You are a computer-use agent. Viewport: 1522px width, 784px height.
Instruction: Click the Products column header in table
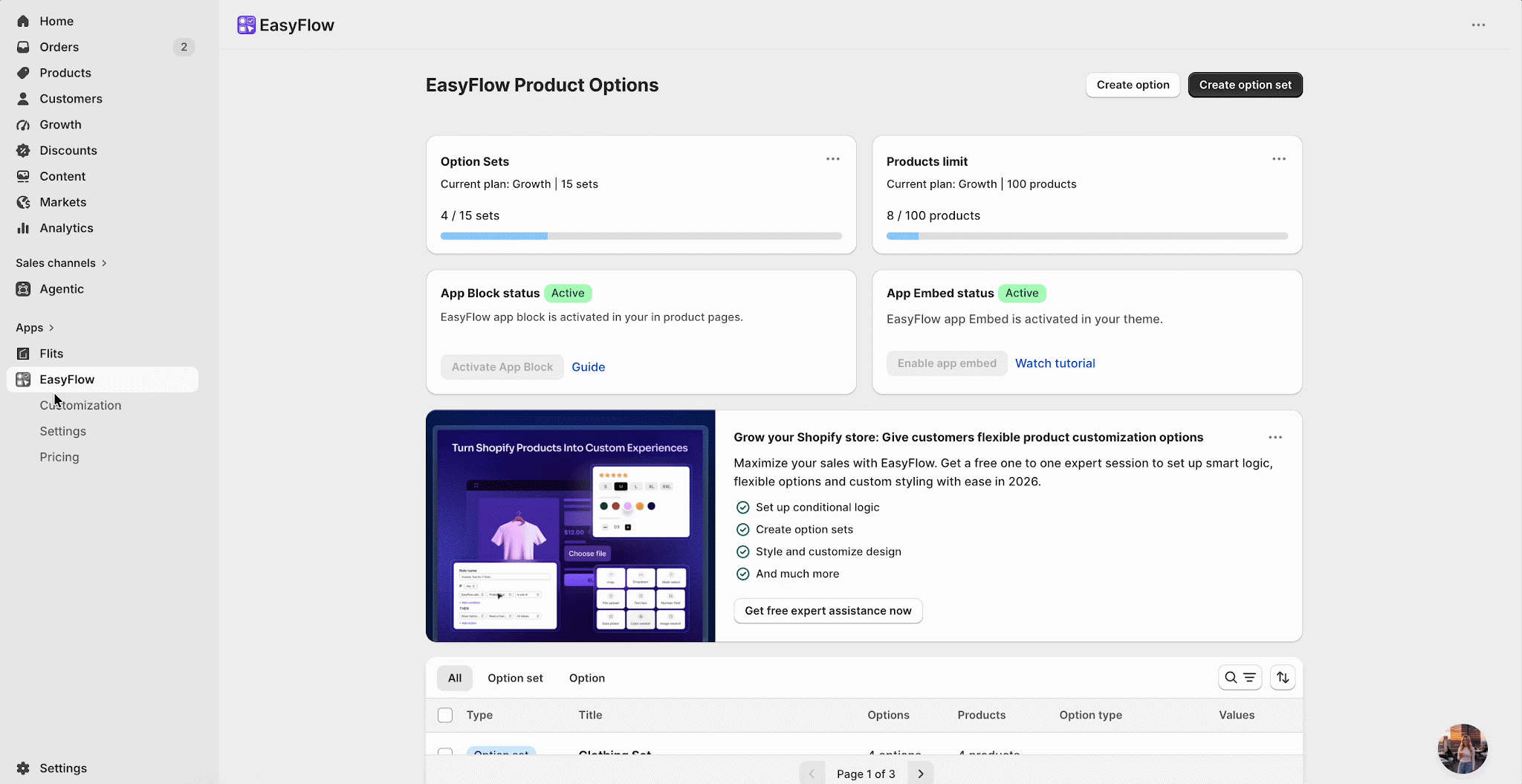coord(981,715)
